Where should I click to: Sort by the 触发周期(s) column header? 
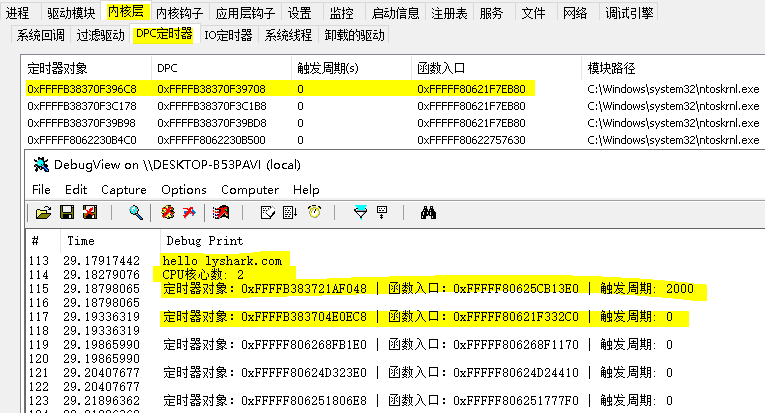click(351, 68)
